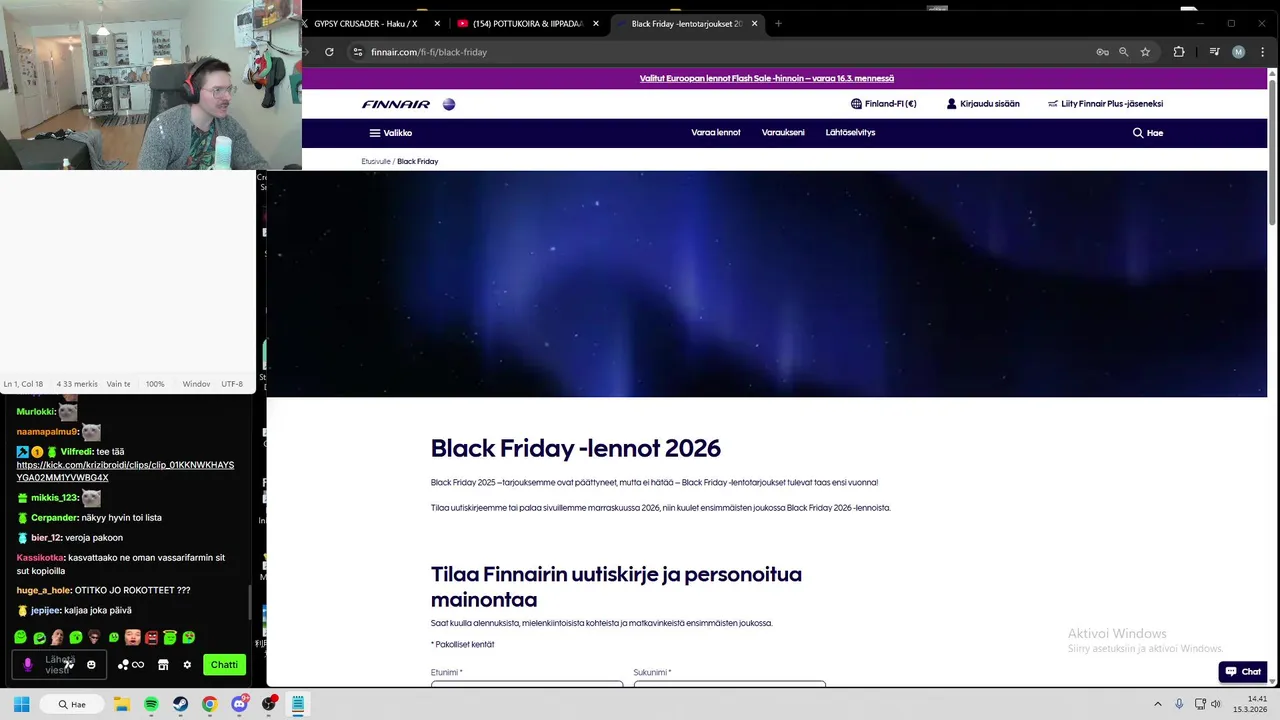The width and height of the screenshot is (1280, 720).
Task: Click the Etunimi input field
Action: 527,683
